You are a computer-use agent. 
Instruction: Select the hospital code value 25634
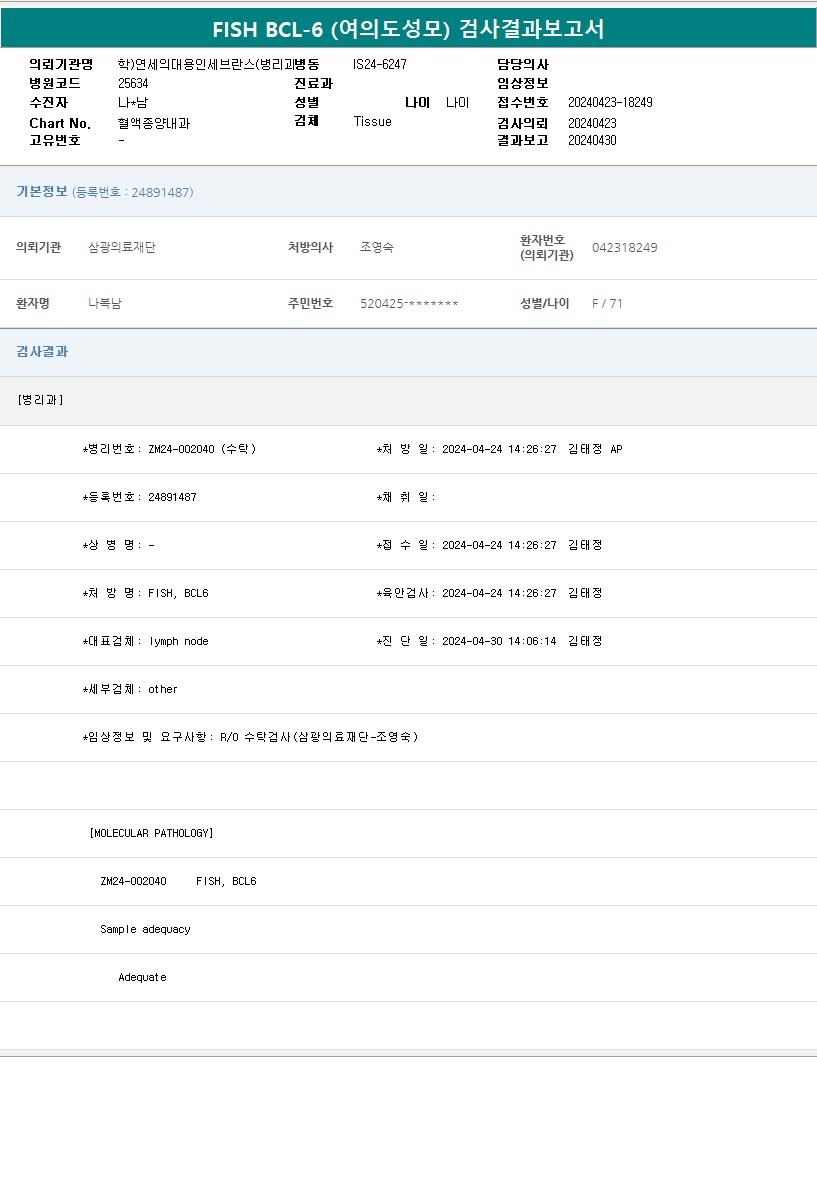[133, 84]
